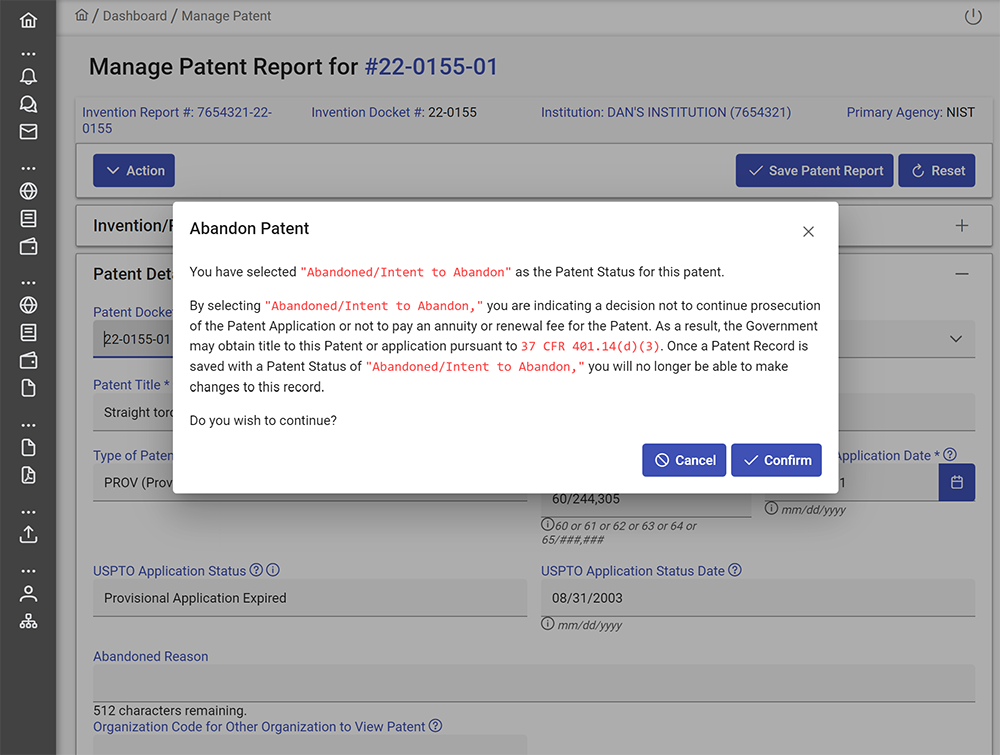Go to Dashboard via breadcrumb

pyautogui.click(x=135, y=16)
